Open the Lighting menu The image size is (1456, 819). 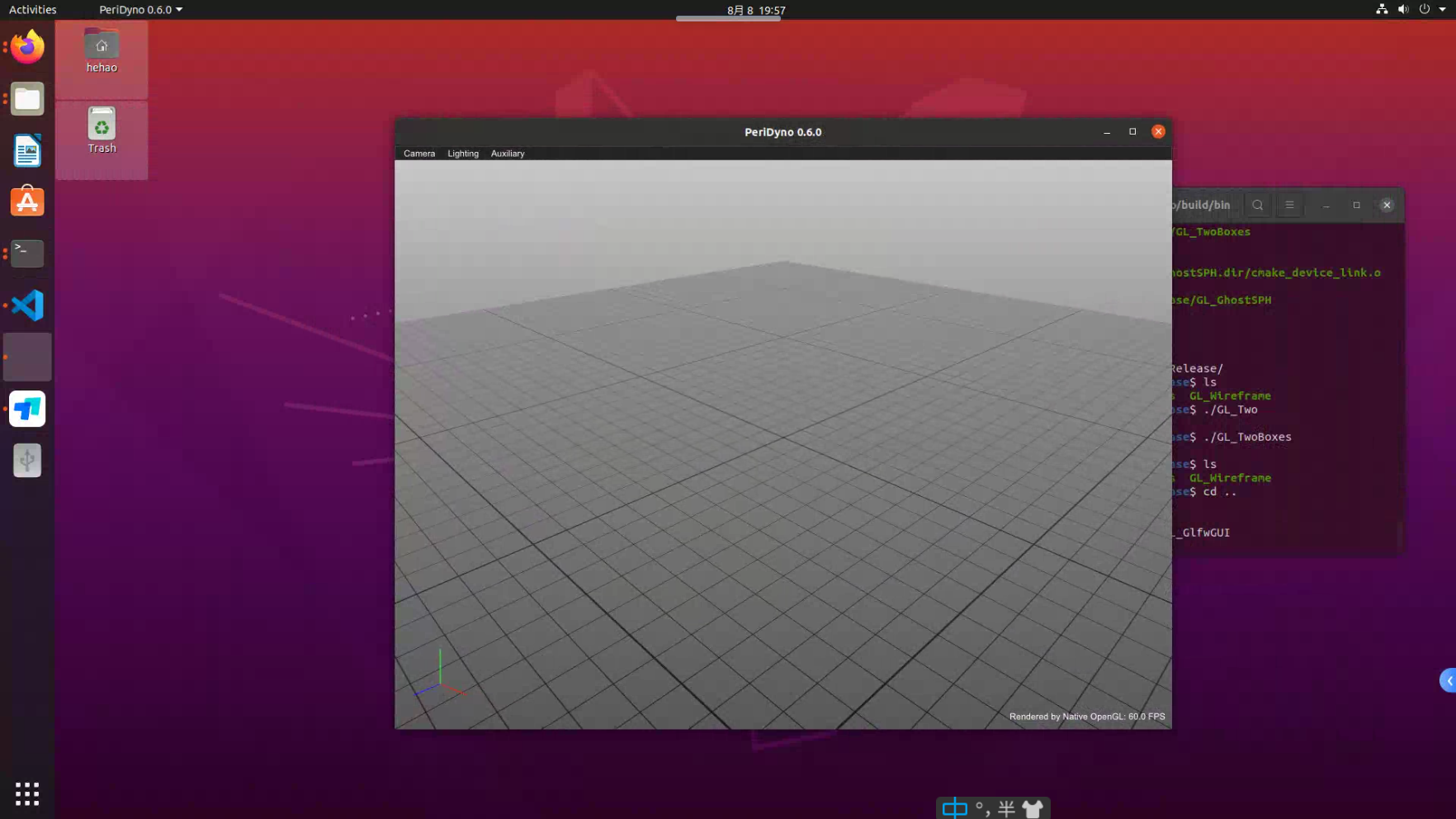(x=462, y=154)
